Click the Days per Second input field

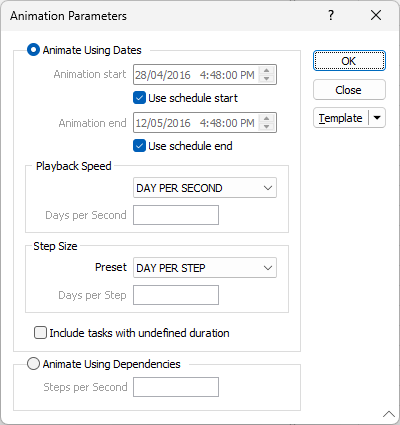[176, 215]
